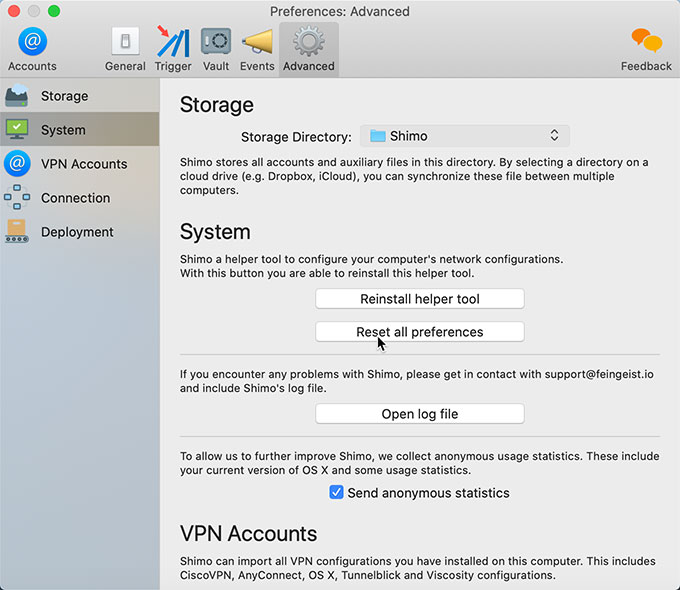Click Reset all preferences button
This screenshot has width=680, height=590.
pos(420,332)
